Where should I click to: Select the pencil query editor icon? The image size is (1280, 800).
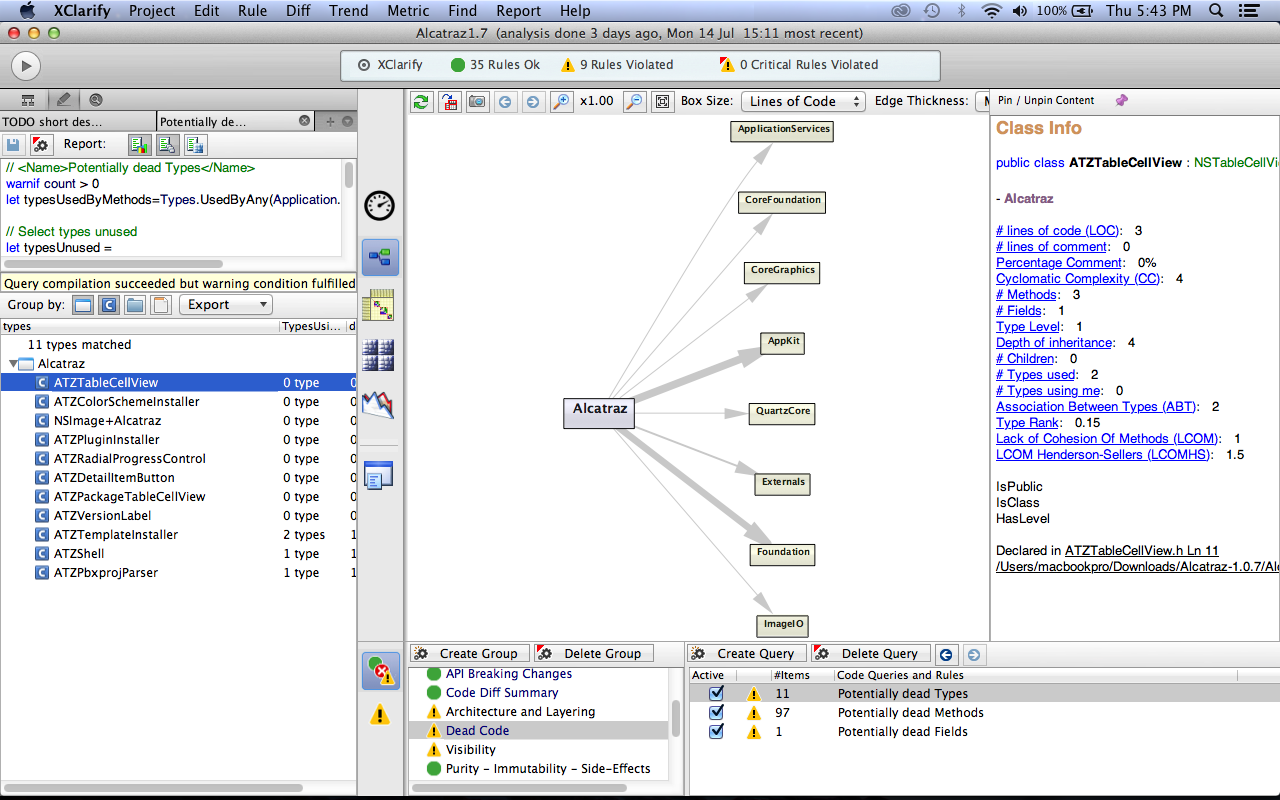[63, 100]
